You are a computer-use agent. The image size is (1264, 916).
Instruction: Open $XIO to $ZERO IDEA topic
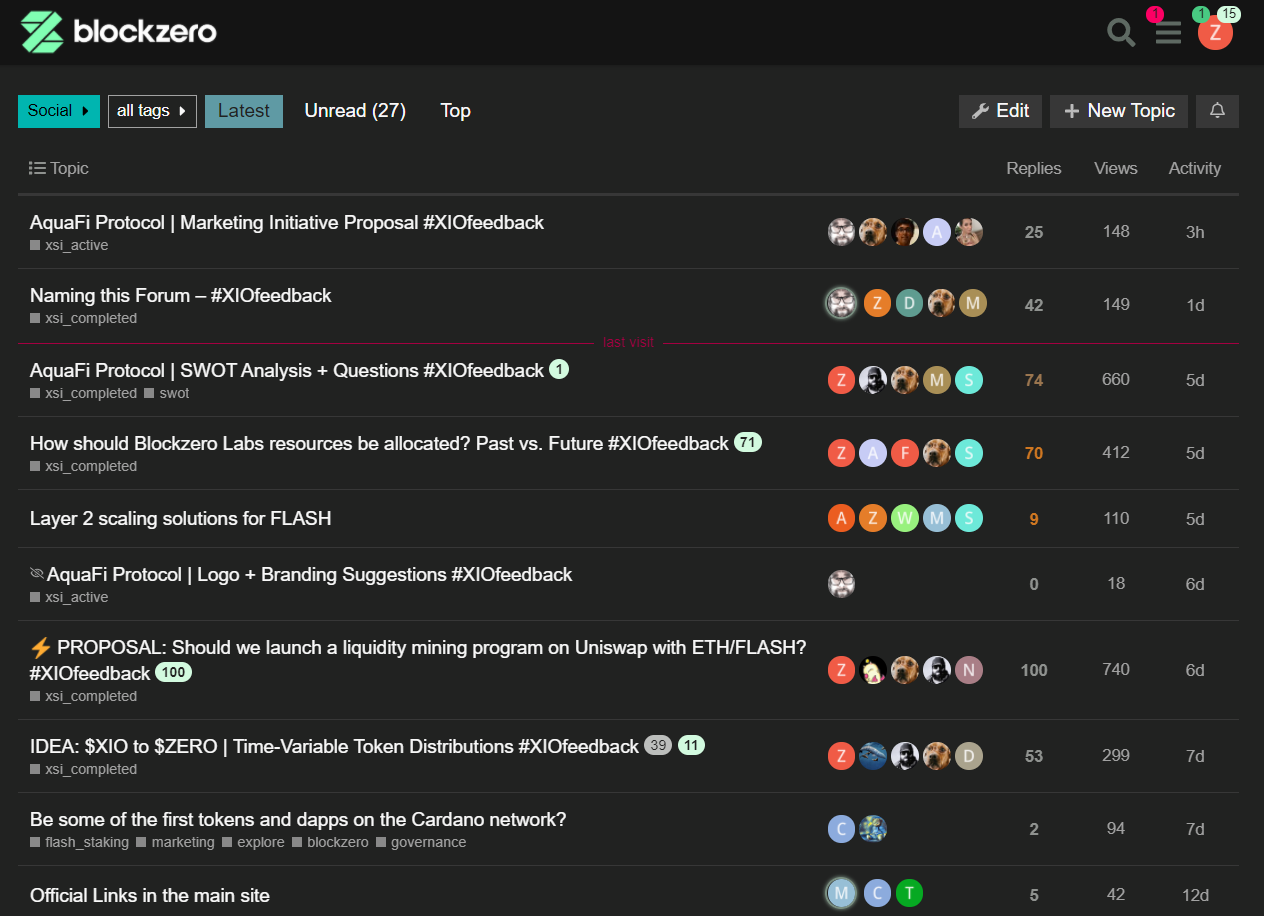click(334, 746)
